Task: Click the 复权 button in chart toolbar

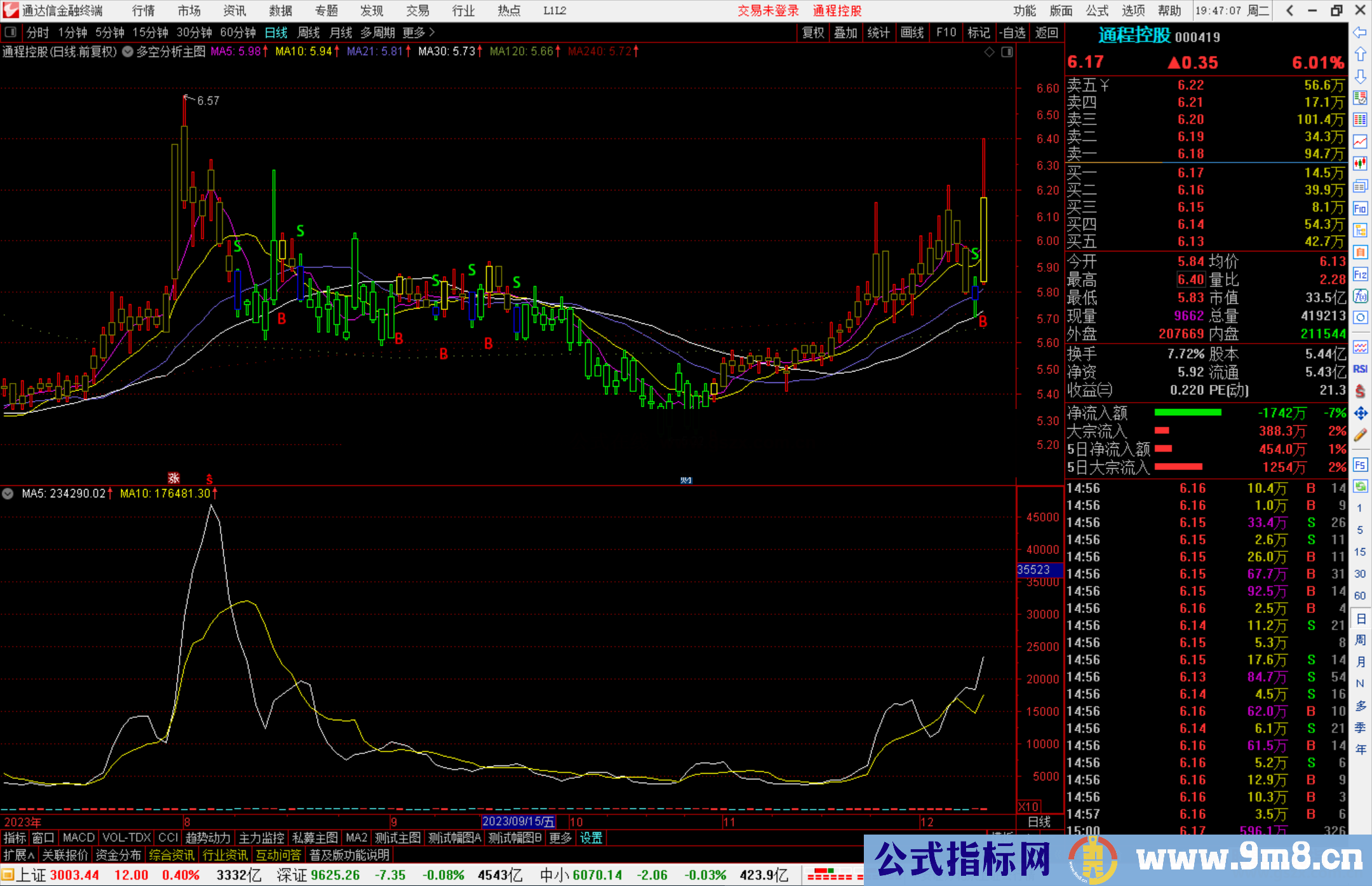Action: (812, 32)
